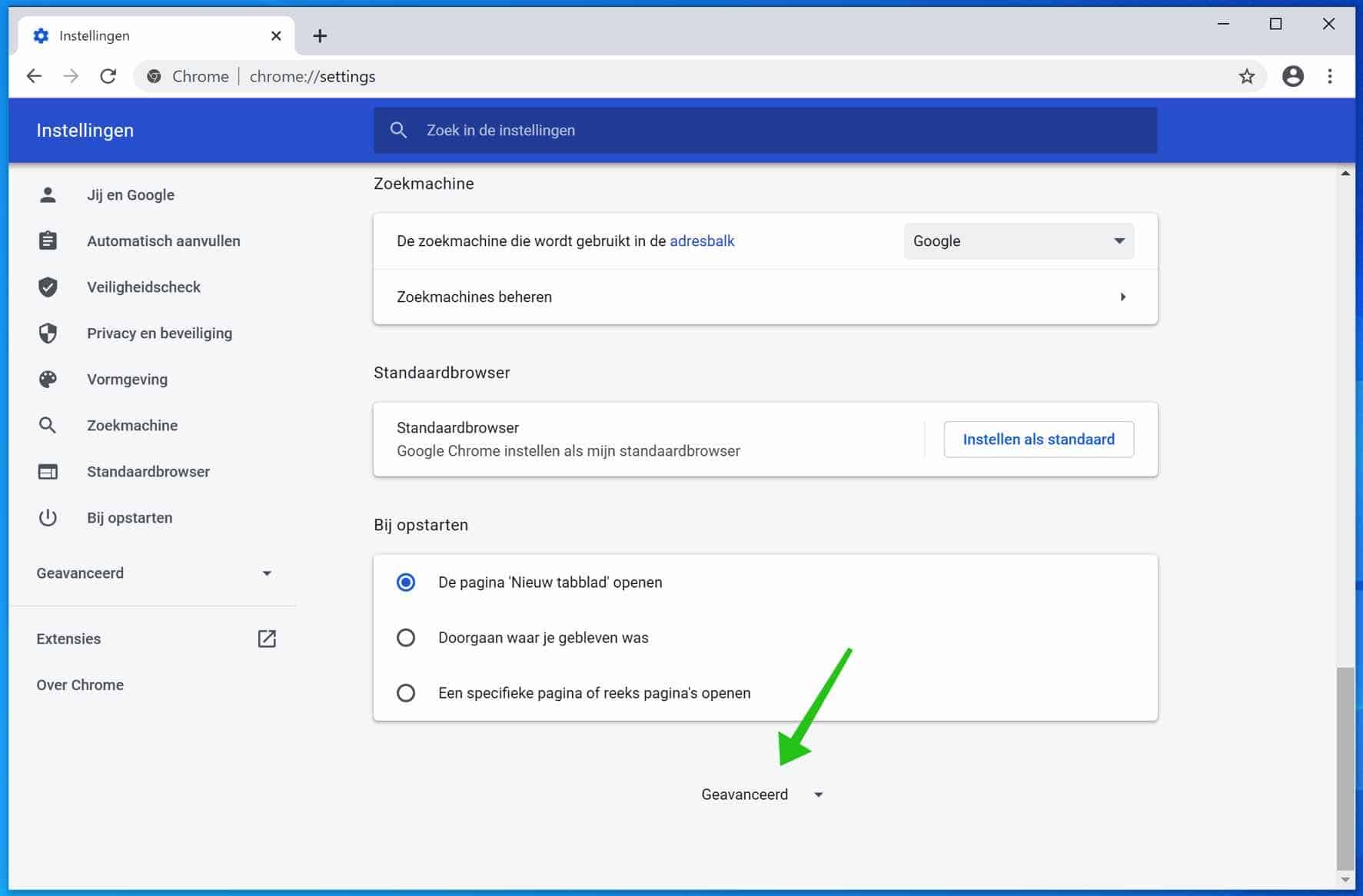Viewport: 1363px width, 896px height.
Task: Click the shield check icon for Veiligheidscheck
Action: 48,287
